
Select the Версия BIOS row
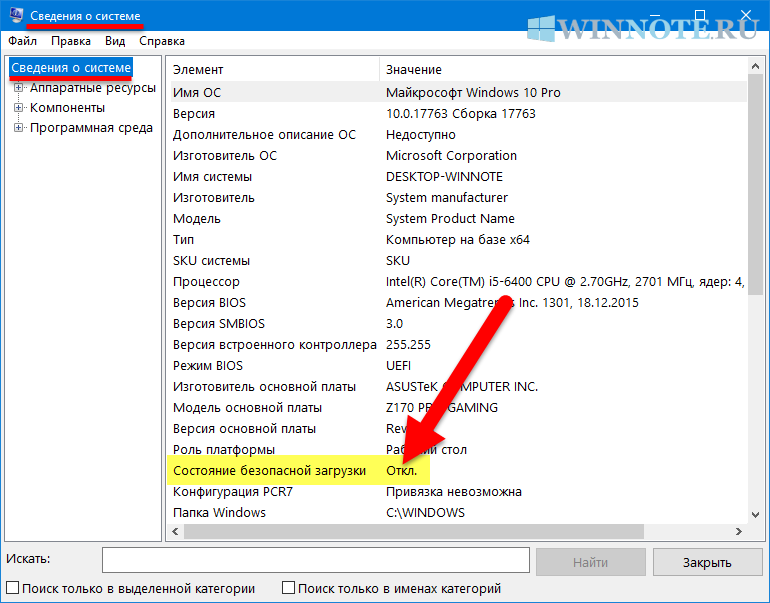[x=459, y=302]
